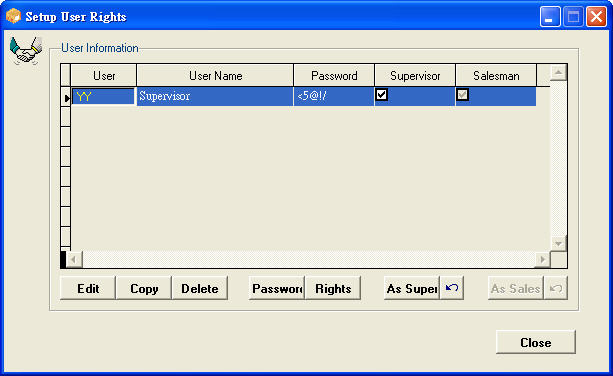
Task: Click the row pointer arrow beside YY
Action: (x=66, y=98)
